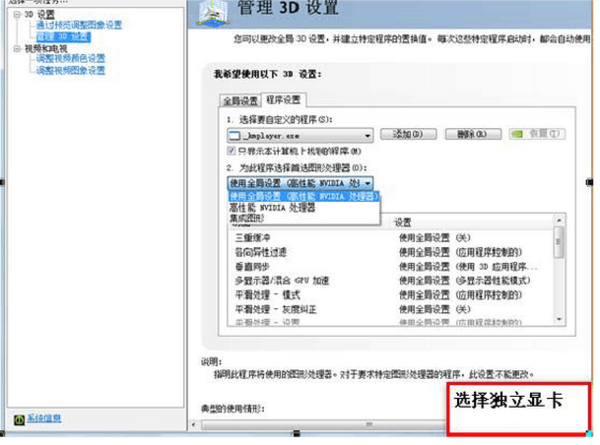Select 高性能 NVIDIA 处理器 option
600x445 pixels.
[x=273, y=207]
